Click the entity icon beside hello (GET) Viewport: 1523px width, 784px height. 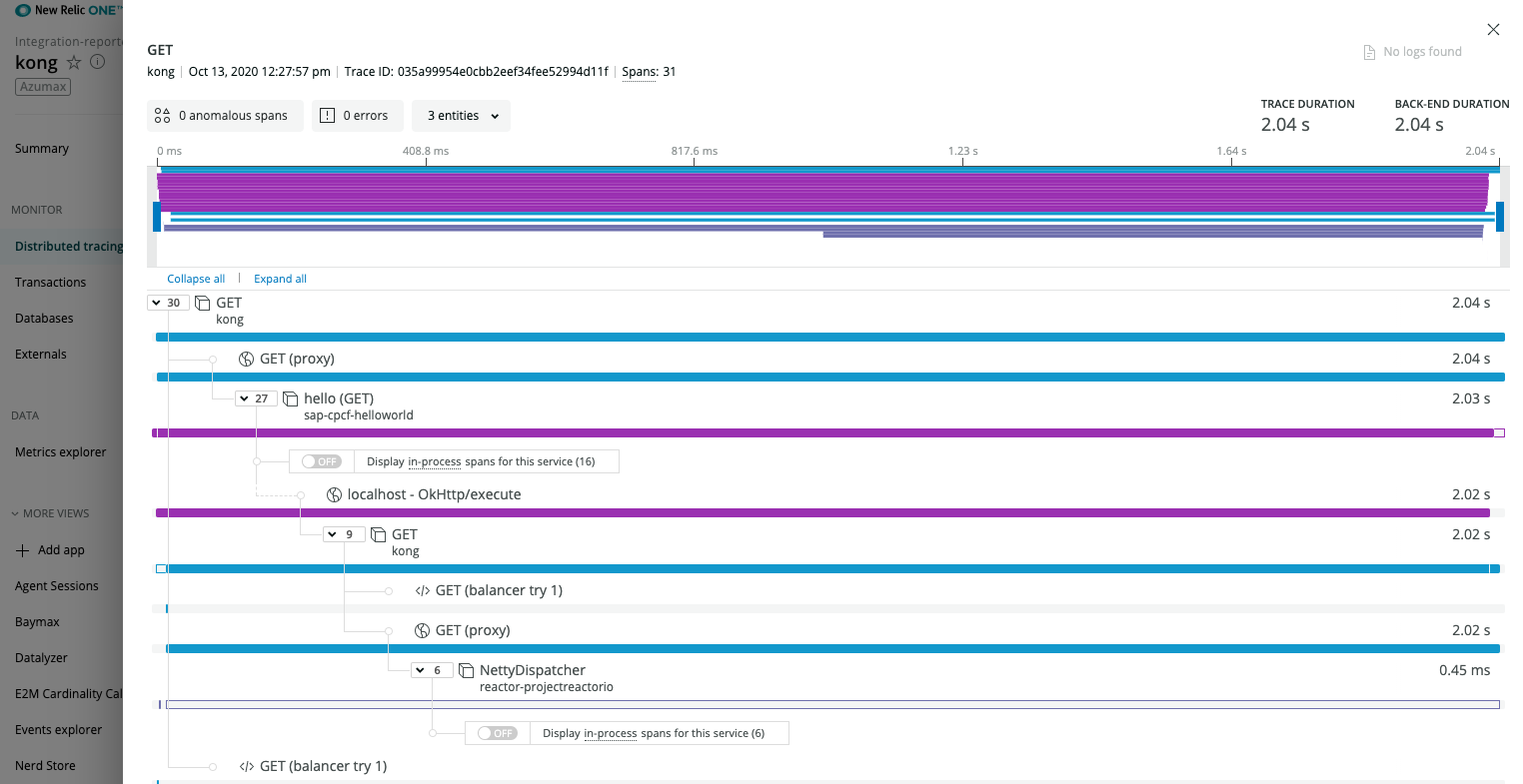click(291, 398)
